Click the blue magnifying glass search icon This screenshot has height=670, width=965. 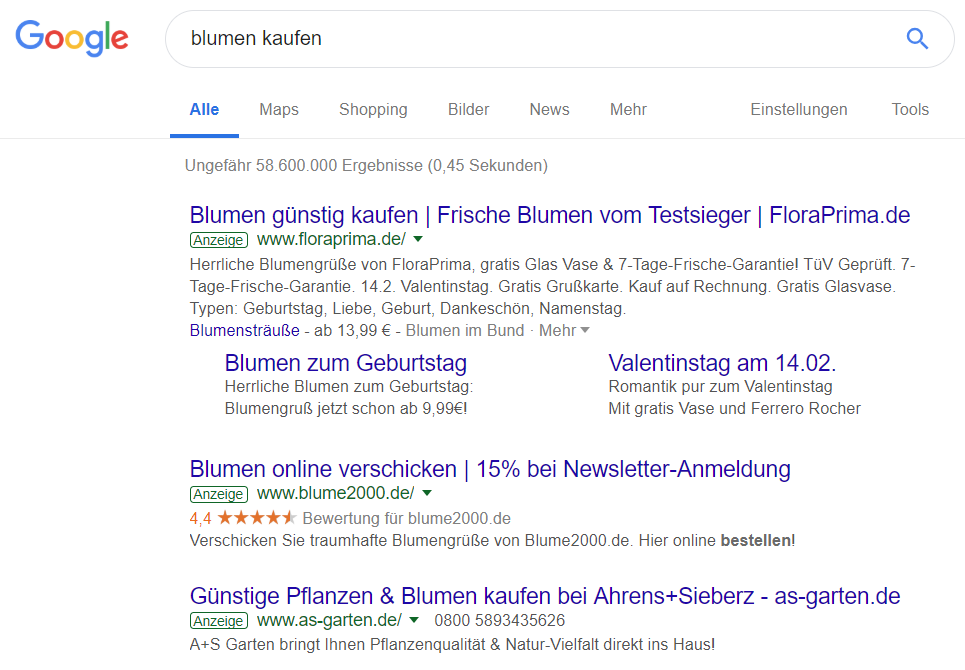[916, 38]
